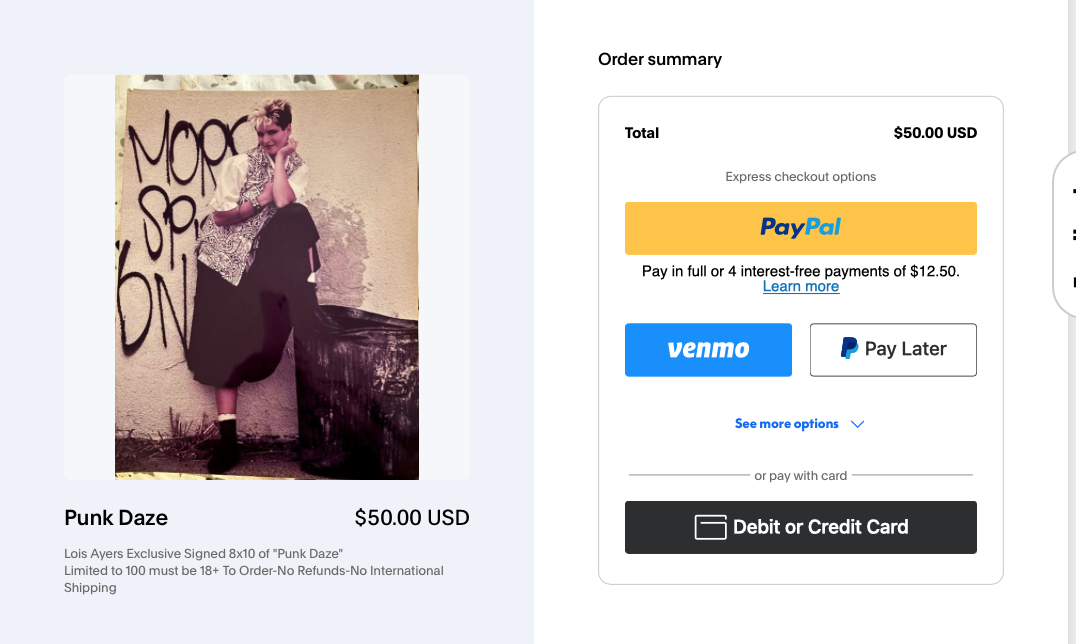Click the PayPal logo icon in Pay Later
Screen dimensions: 1076x644
point(849,348)
